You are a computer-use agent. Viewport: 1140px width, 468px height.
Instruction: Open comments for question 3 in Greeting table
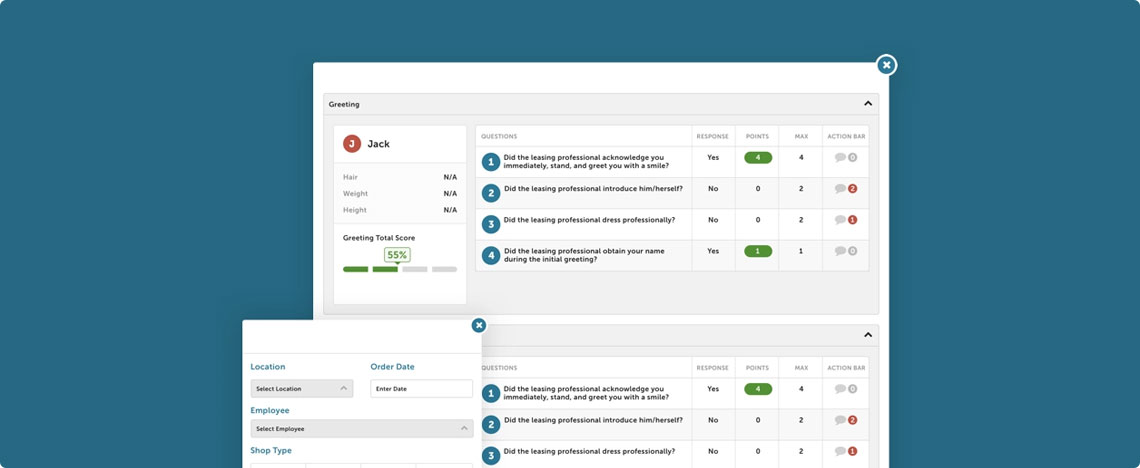coord(845,220)
